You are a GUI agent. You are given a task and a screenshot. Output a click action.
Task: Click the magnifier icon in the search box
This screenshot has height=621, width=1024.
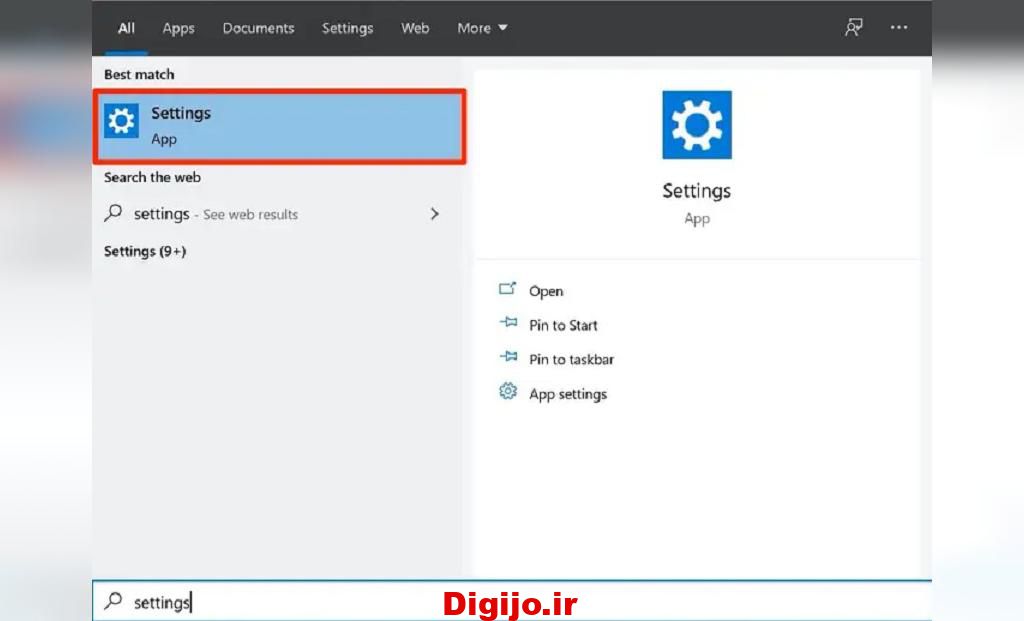(113, 600)
